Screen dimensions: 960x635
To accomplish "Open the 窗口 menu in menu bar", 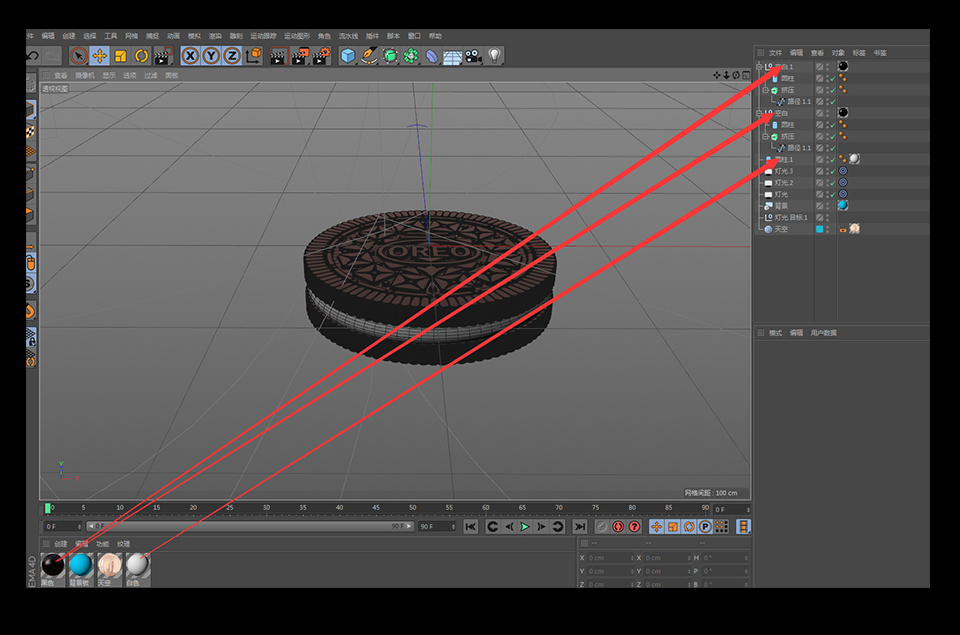I will pyautogui.click(x=414, y=36).
